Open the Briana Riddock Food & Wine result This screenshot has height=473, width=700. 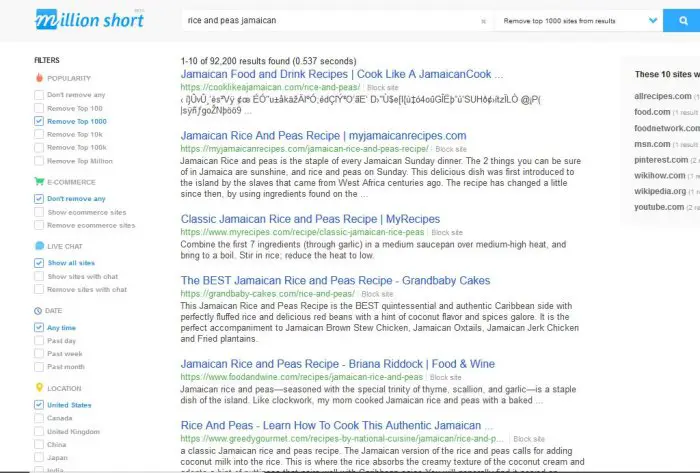pyautogui.click(x=338, y=364)
